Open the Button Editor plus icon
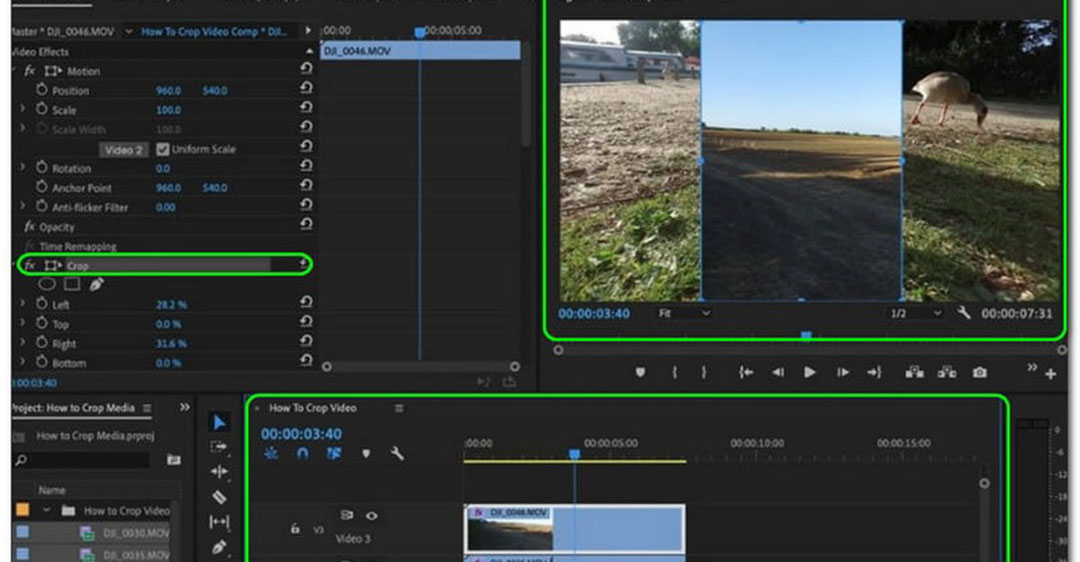Viewport: 1080px width, 562px height. [x=1050, y=374]
